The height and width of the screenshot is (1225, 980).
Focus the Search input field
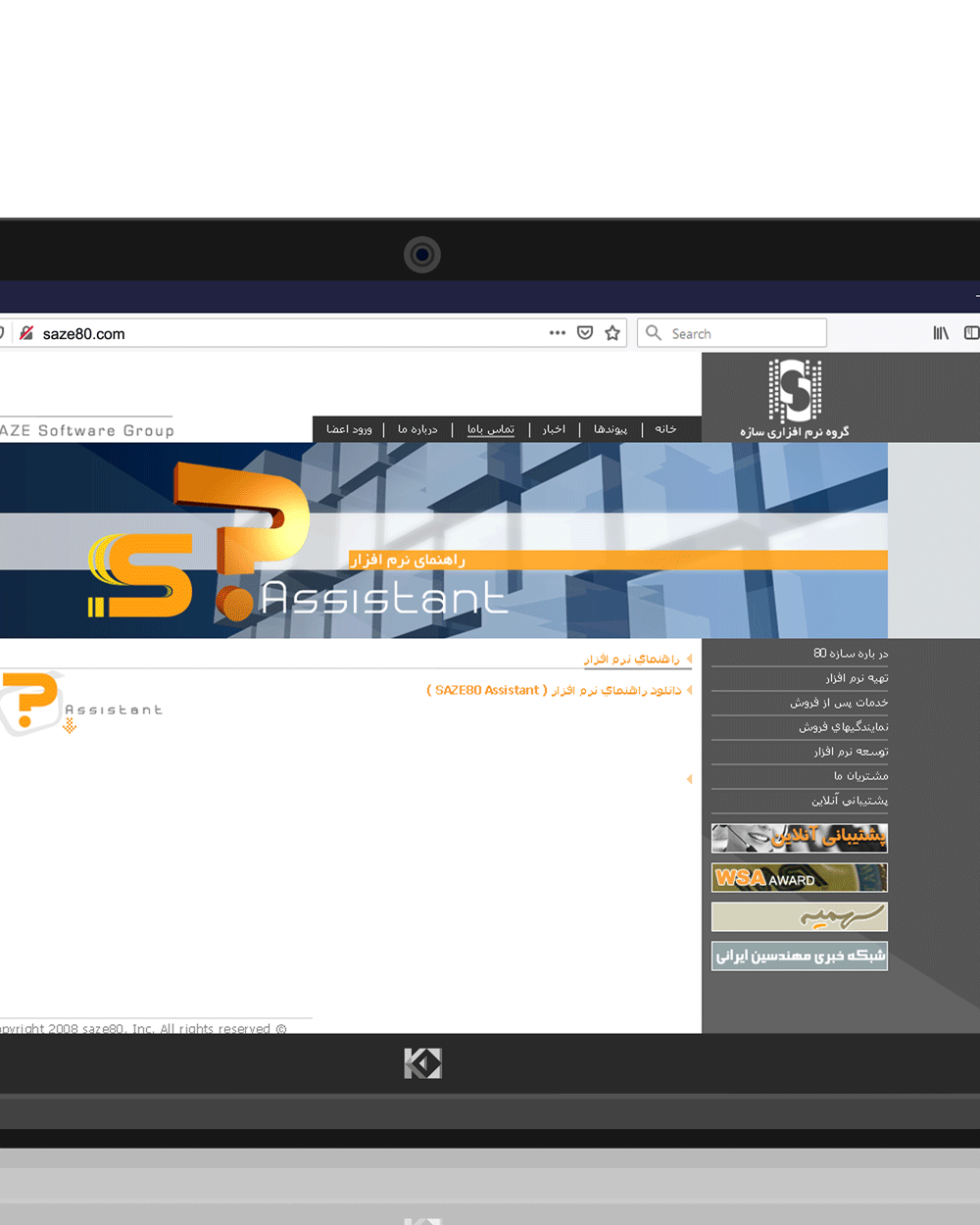coord(745,333)
